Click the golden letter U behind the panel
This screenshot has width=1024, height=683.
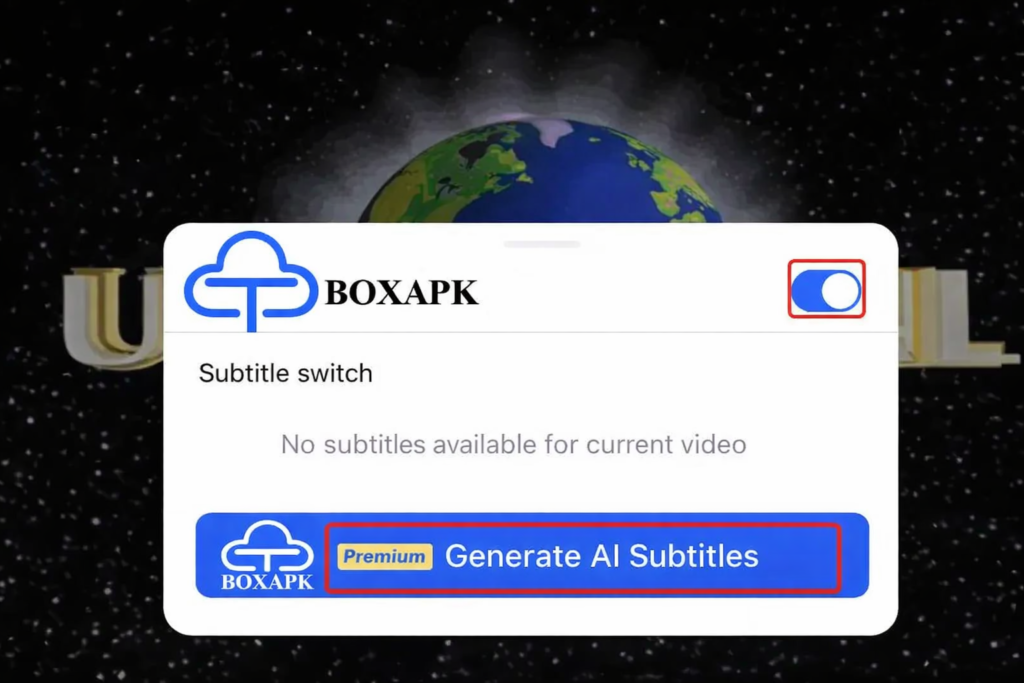tap(112, 315)
